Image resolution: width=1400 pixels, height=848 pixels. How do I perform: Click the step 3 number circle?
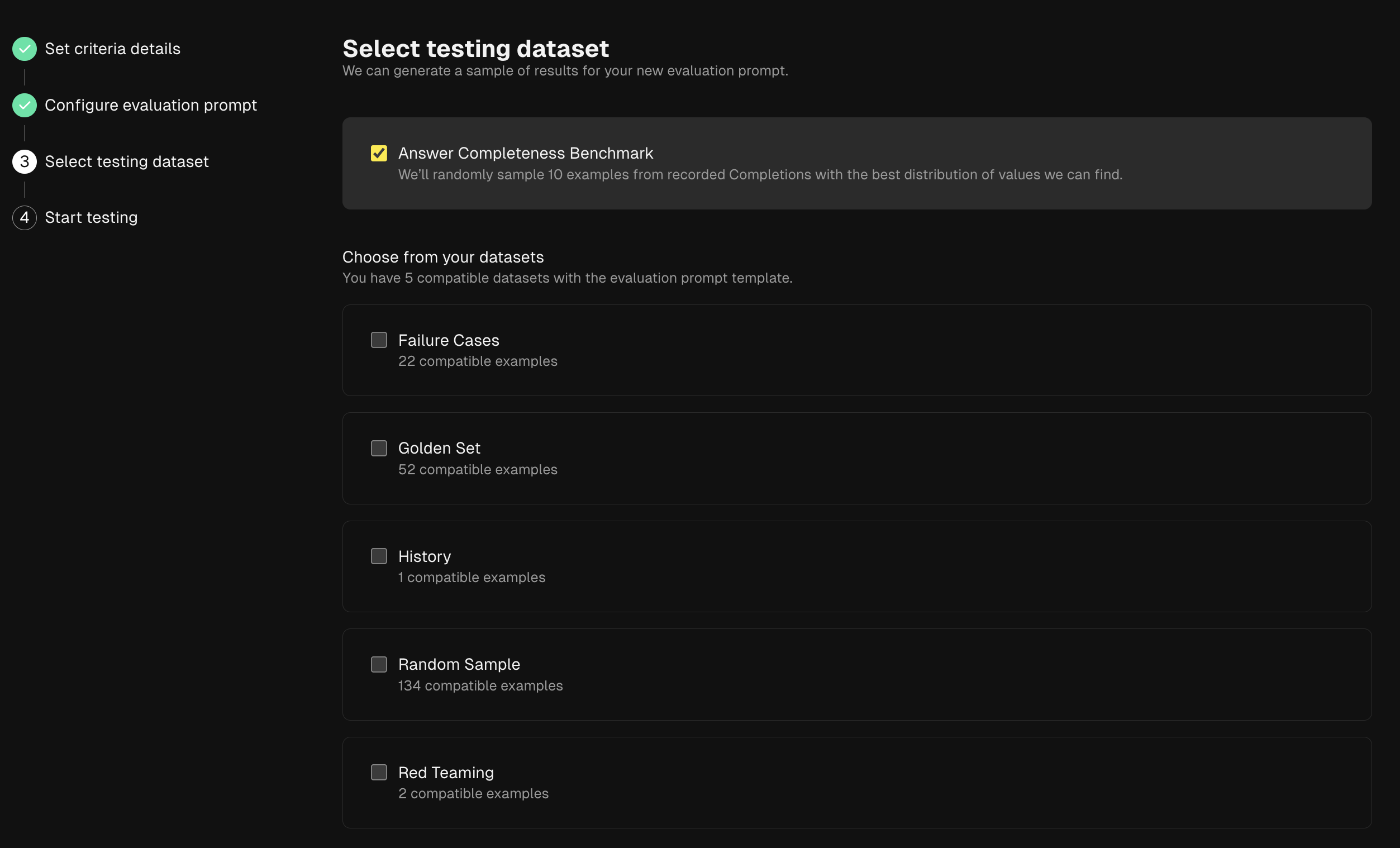pos(25,162)
